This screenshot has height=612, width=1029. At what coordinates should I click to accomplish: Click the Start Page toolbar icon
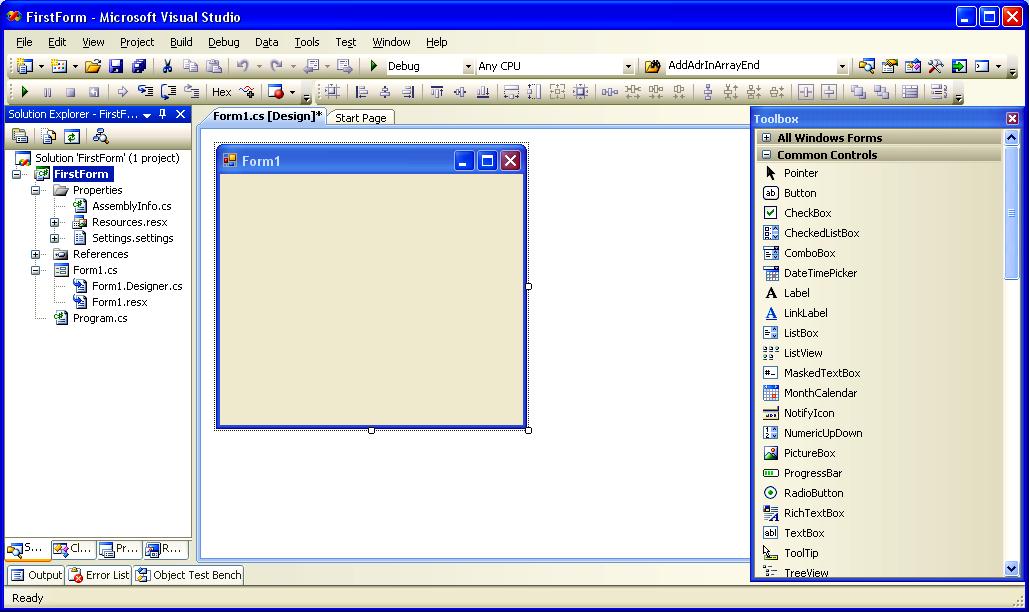[959, 66]
